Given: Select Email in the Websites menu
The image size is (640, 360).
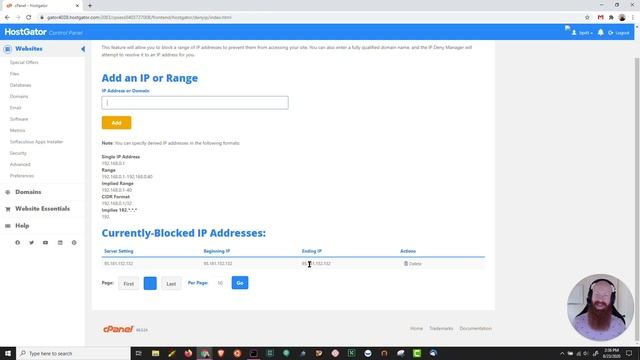Looking at the screenshot, I should [16, 108].
